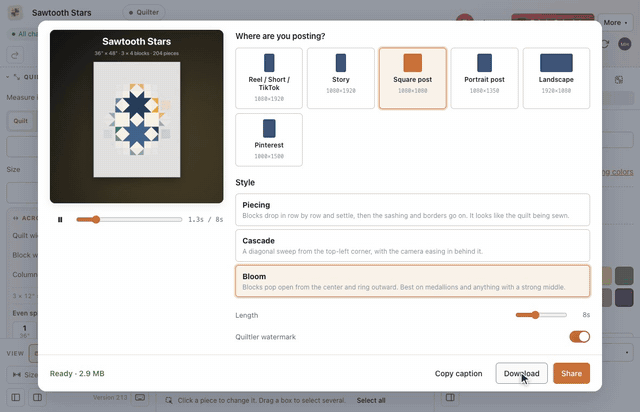Click the Sawtooth Stars quilt preview

click(x=137, y=116)
